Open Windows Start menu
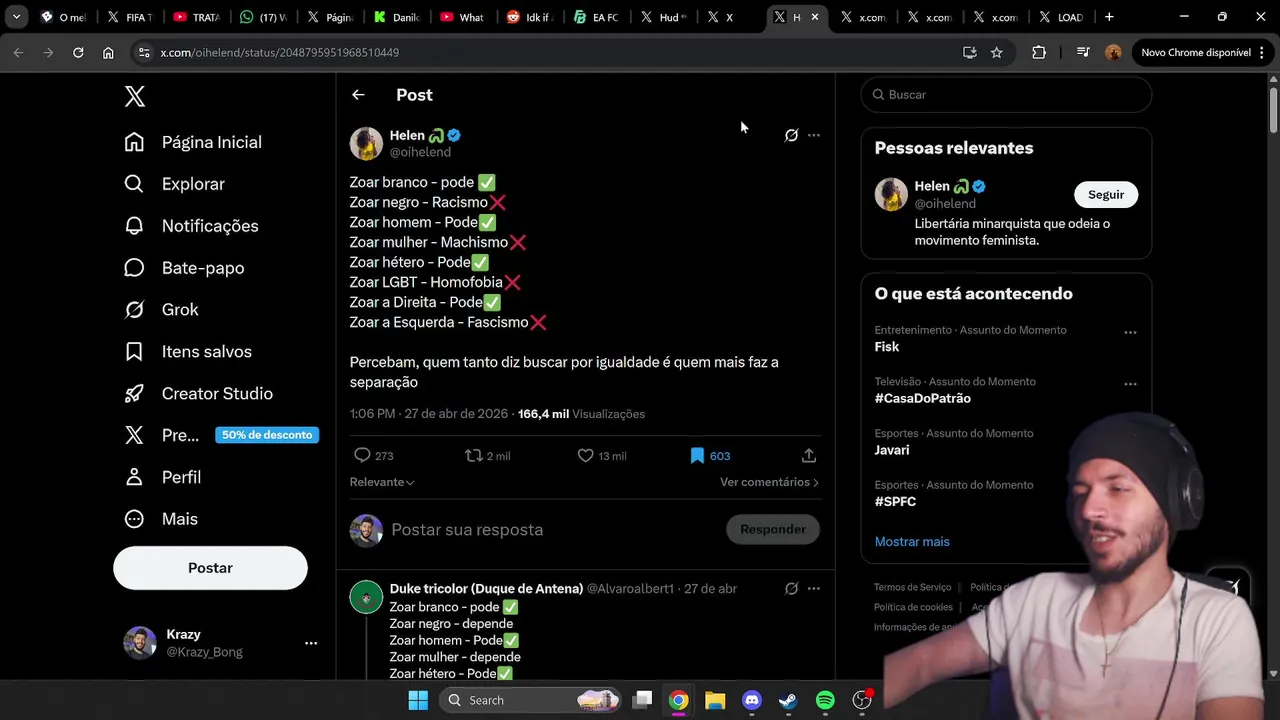1280x720 pixels. [x=418, y=700]
